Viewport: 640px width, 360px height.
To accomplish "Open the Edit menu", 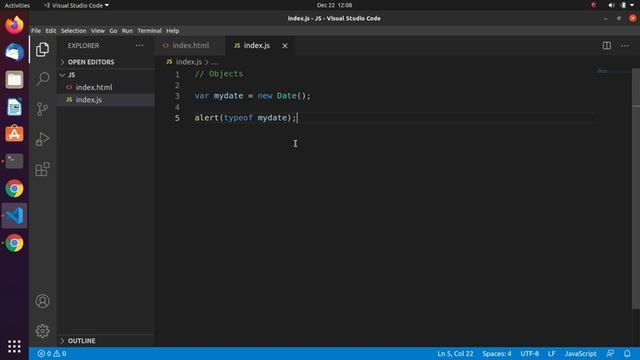I will [51, 31].
